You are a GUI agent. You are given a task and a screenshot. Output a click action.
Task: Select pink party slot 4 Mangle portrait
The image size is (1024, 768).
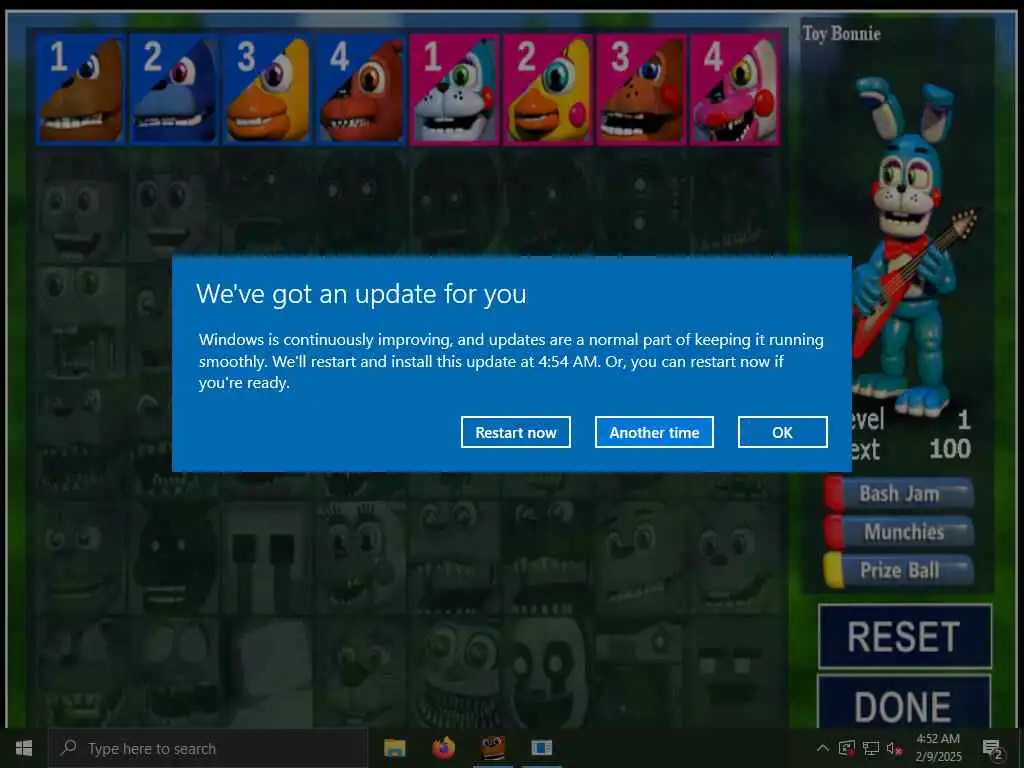(734, 89)
